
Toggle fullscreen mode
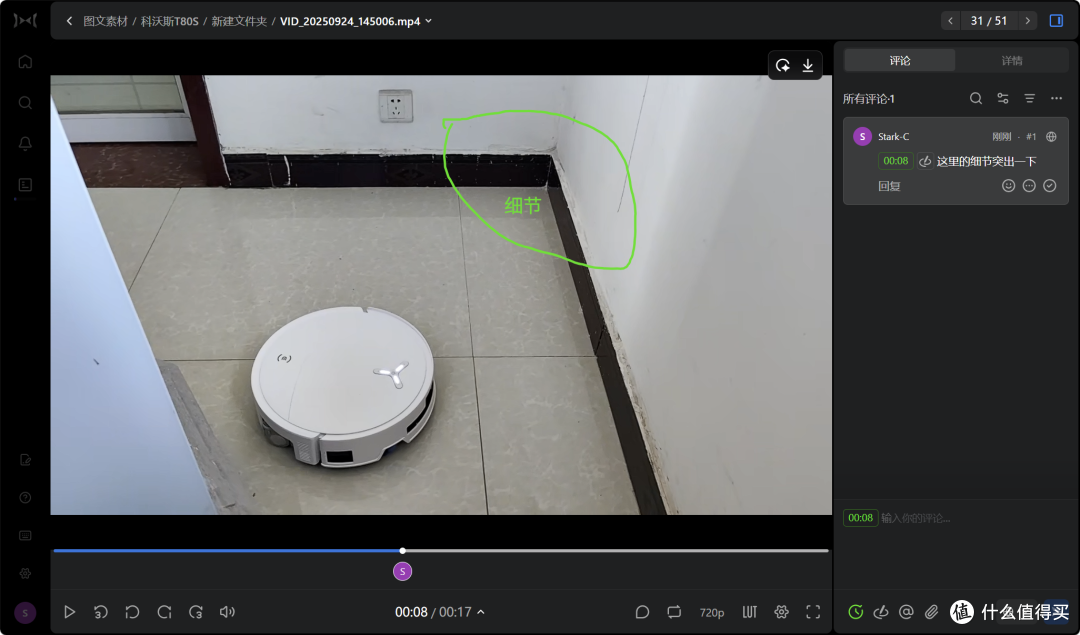point(813,612)
